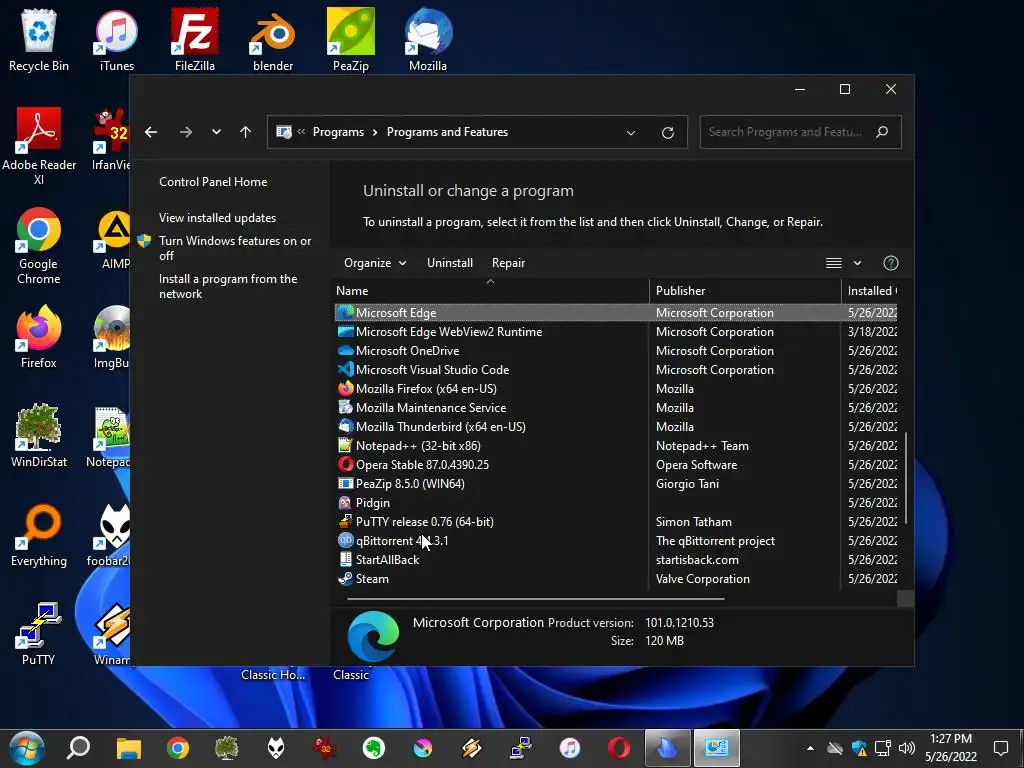Viewport: 1024px width, 768px height.
Task: Select PuTTY release 0.76 (64-bit) entry
Action: 616,522
